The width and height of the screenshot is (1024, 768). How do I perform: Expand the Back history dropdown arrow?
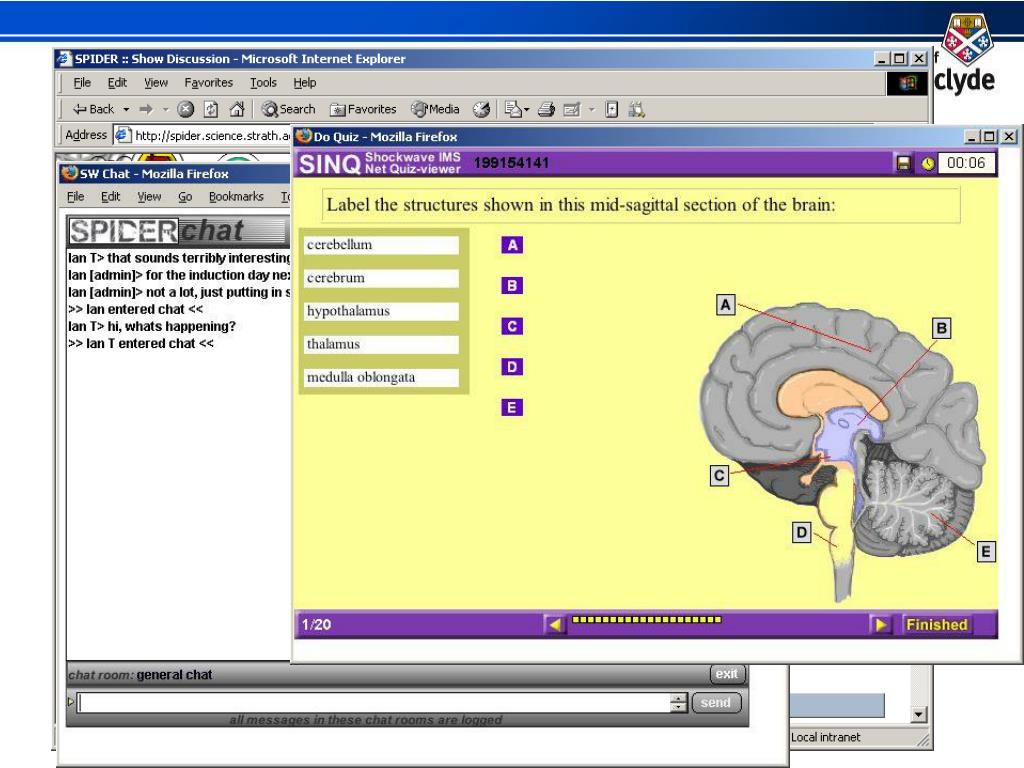(126, 110)
